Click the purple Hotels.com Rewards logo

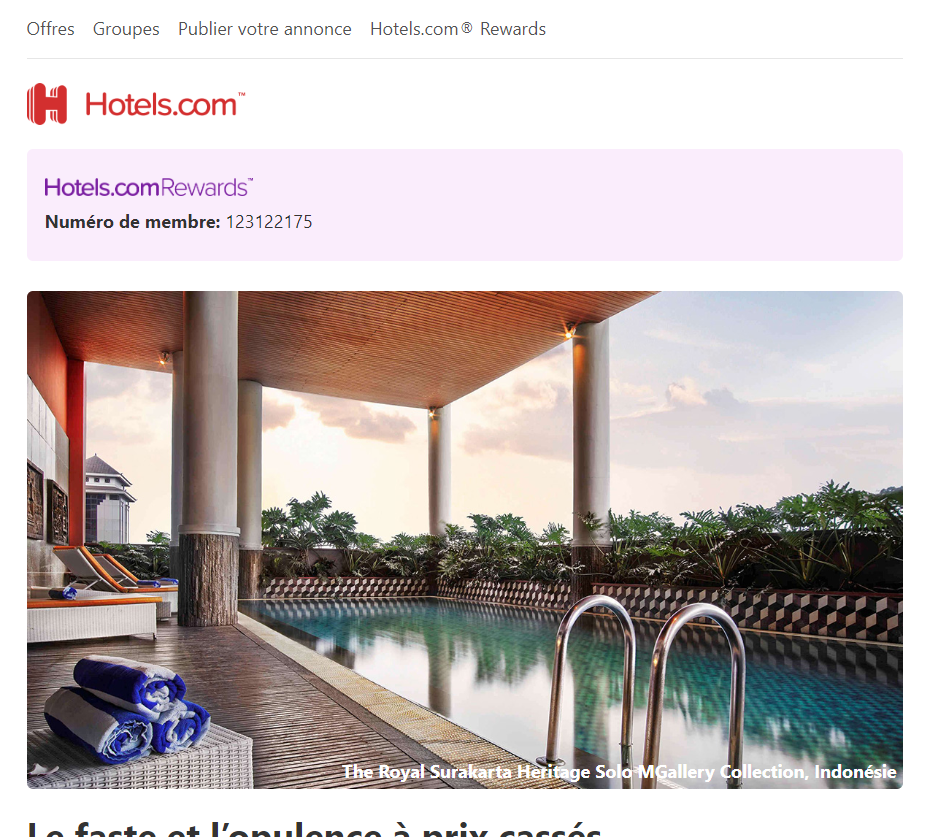[148, 187]
